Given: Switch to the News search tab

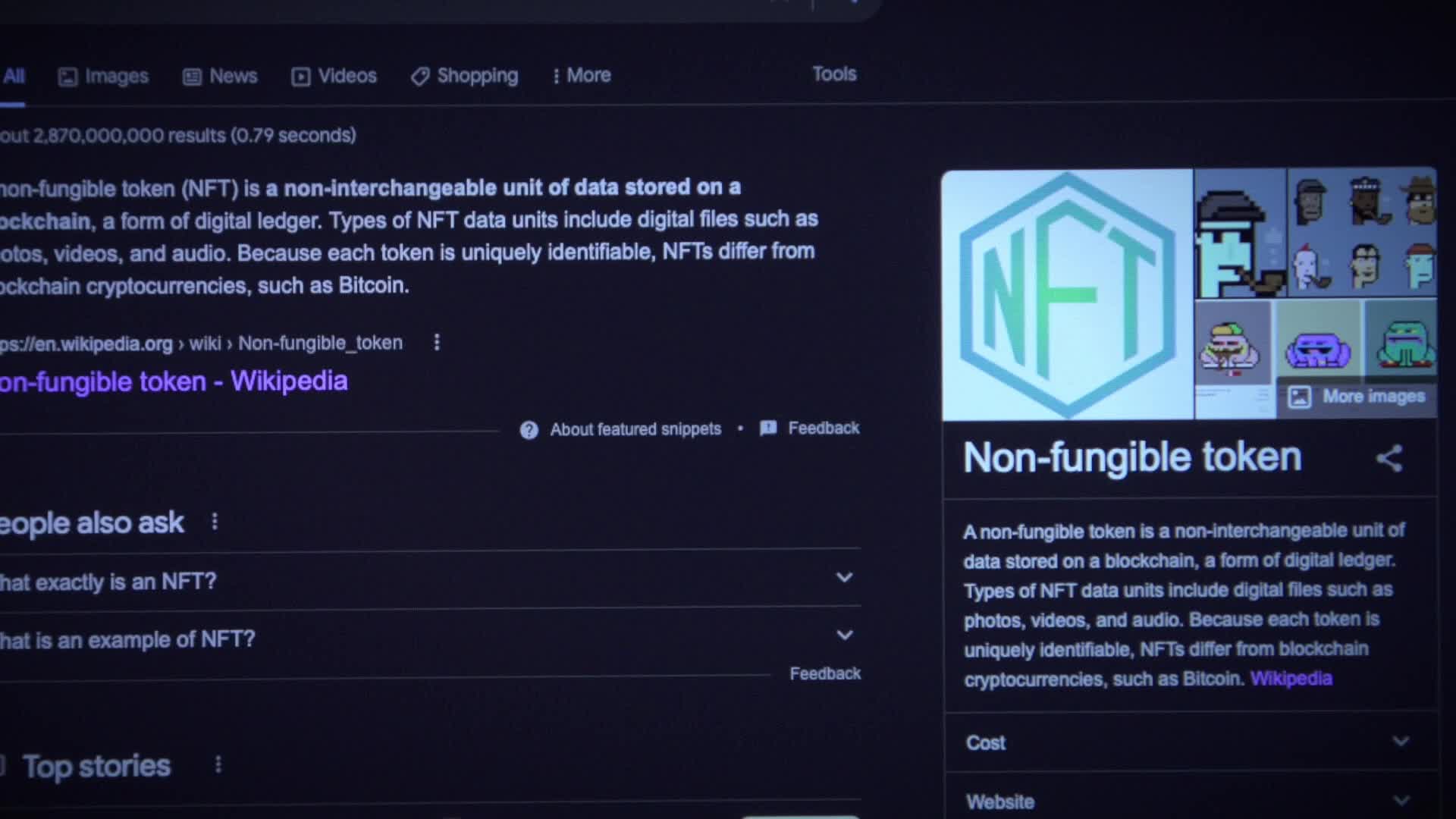Looking at the screenshot, I should [x=220, y=77].
